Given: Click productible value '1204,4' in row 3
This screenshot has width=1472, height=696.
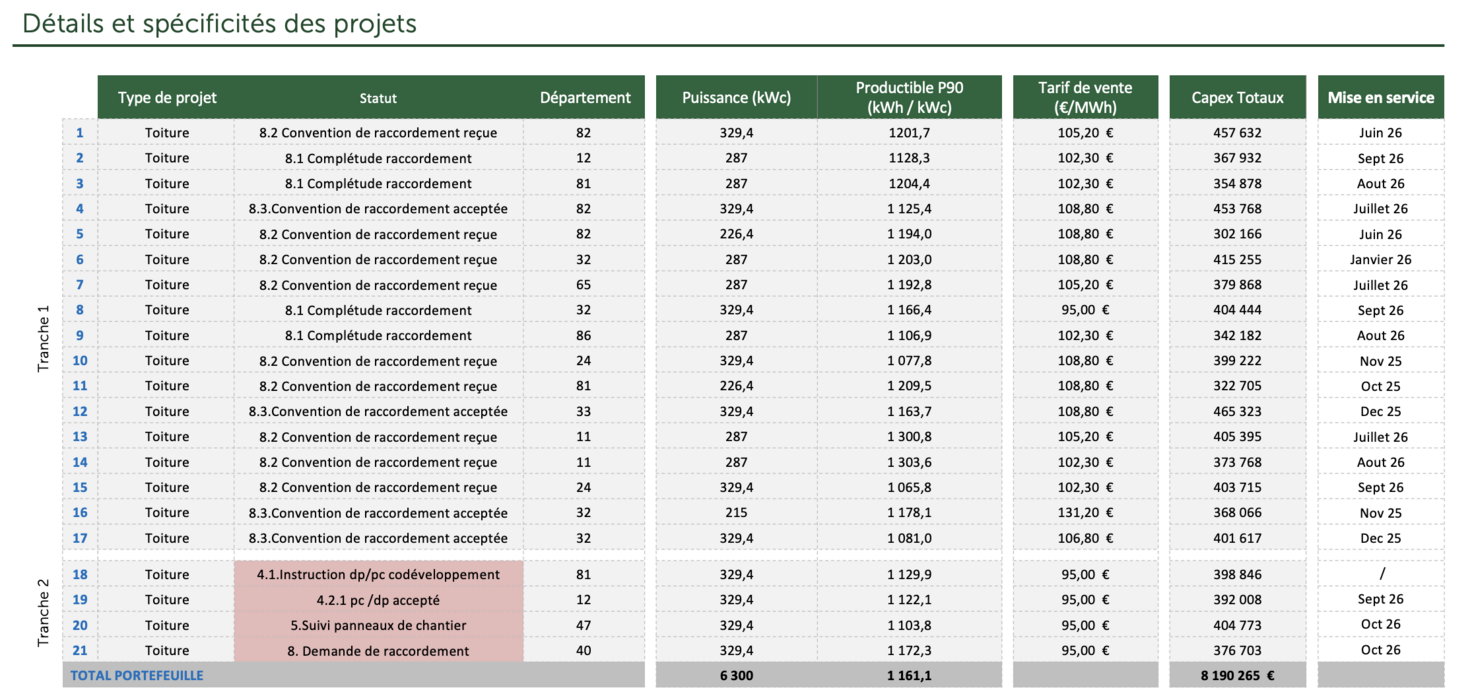Looking at the screenshot, I should (x=909, y=183).
